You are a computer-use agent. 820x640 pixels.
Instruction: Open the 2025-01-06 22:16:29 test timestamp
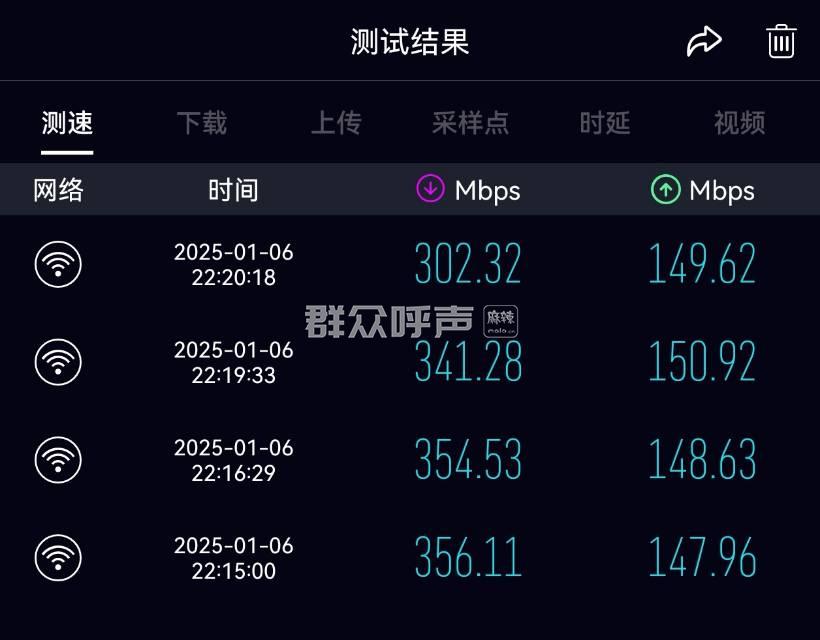(x=233, y=460)
